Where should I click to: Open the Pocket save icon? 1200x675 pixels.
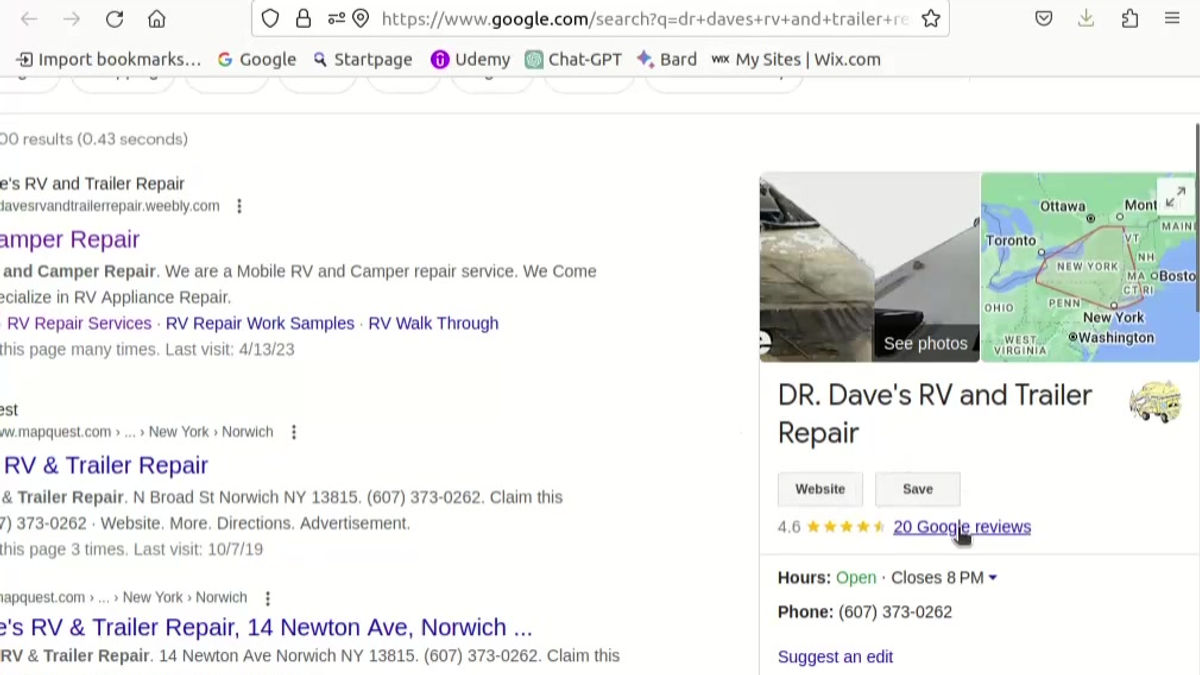point(1043,19)
